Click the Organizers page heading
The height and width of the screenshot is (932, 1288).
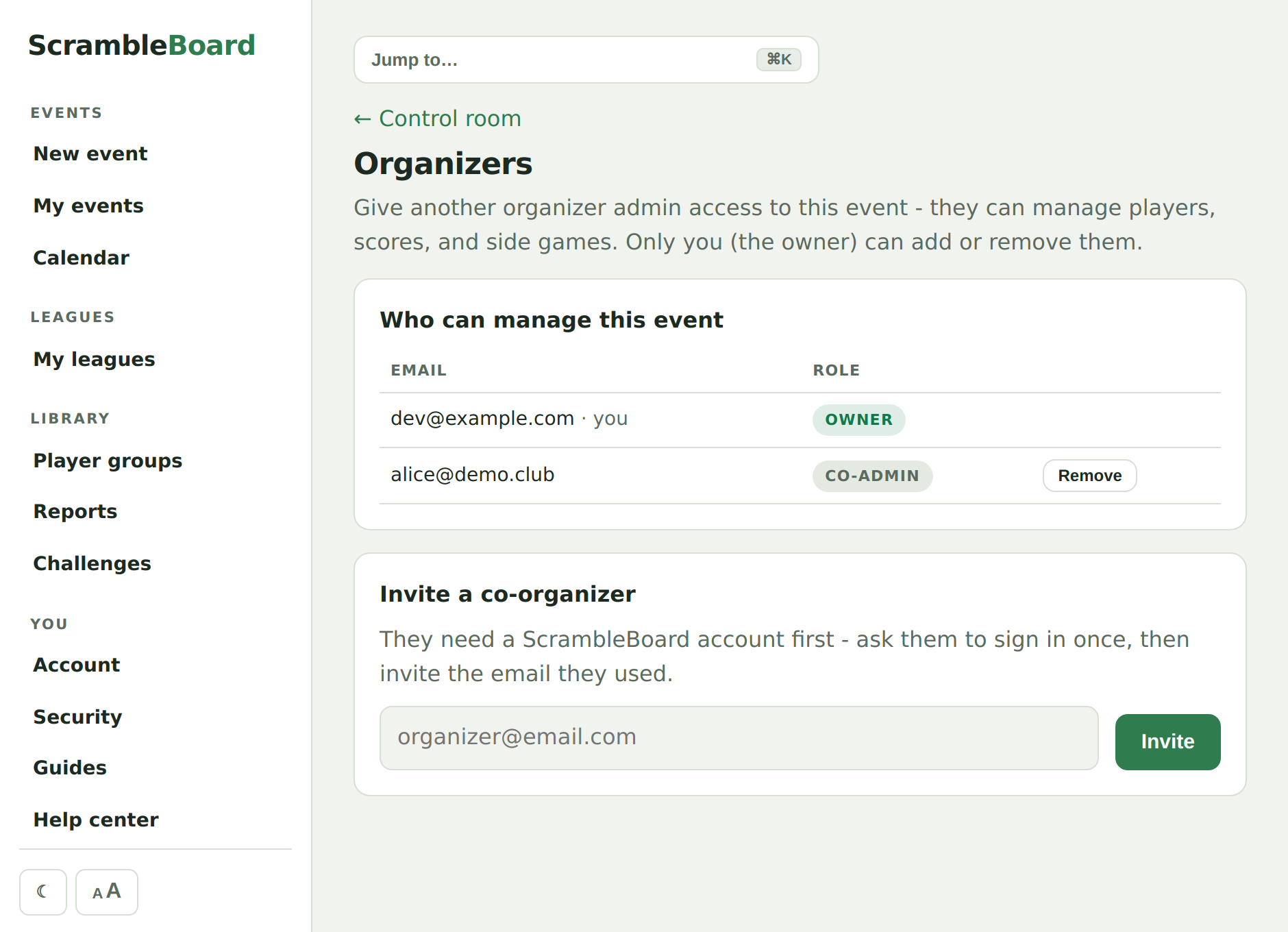(x=443, y=164)
